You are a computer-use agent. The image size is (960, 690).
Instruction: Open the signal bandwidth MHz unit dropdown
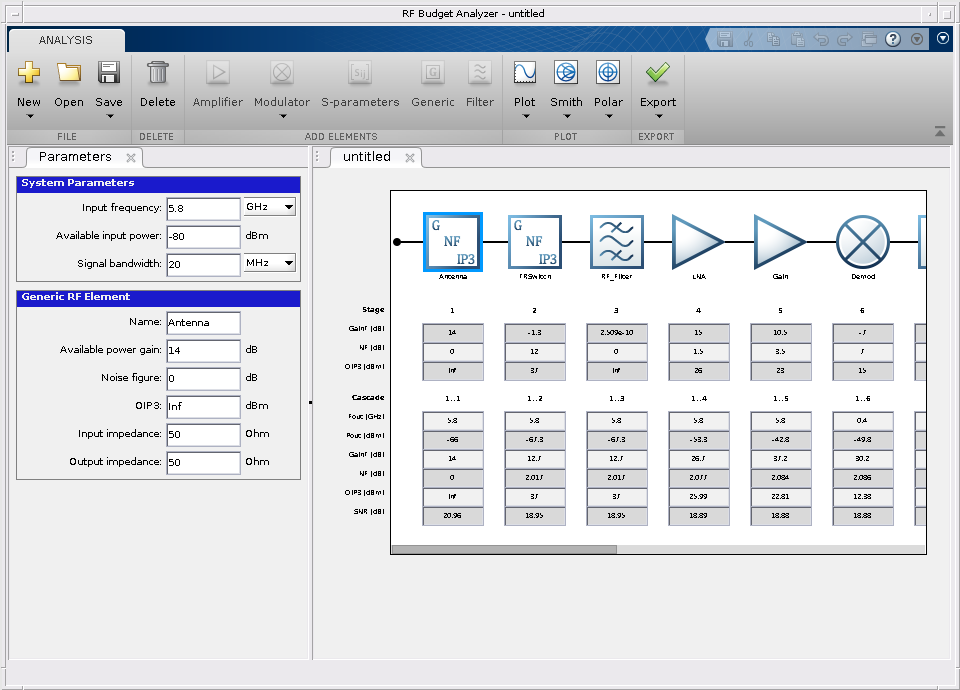tap(270, 263)
